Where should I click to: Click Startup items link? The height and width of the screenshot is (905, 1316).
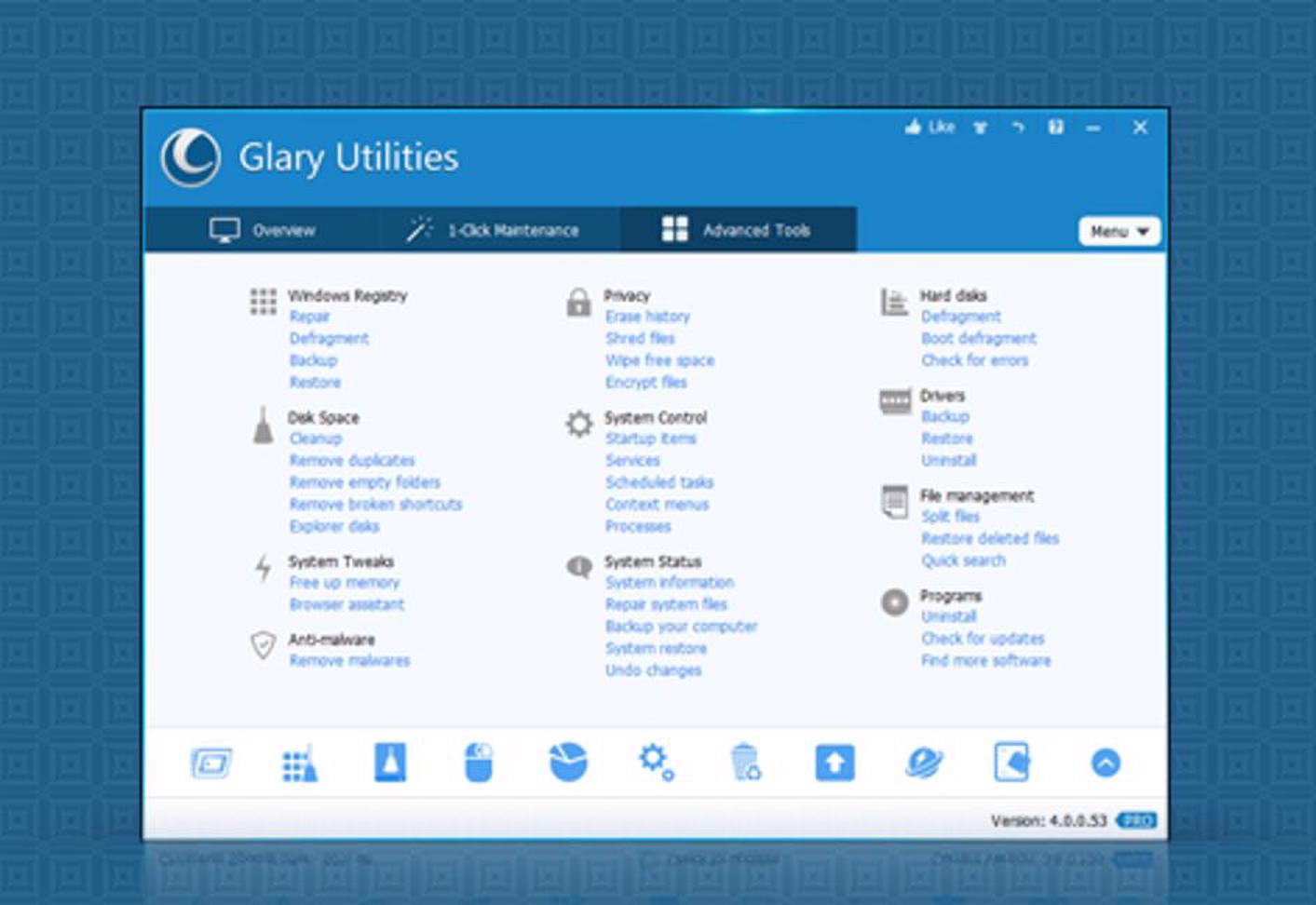651,439
